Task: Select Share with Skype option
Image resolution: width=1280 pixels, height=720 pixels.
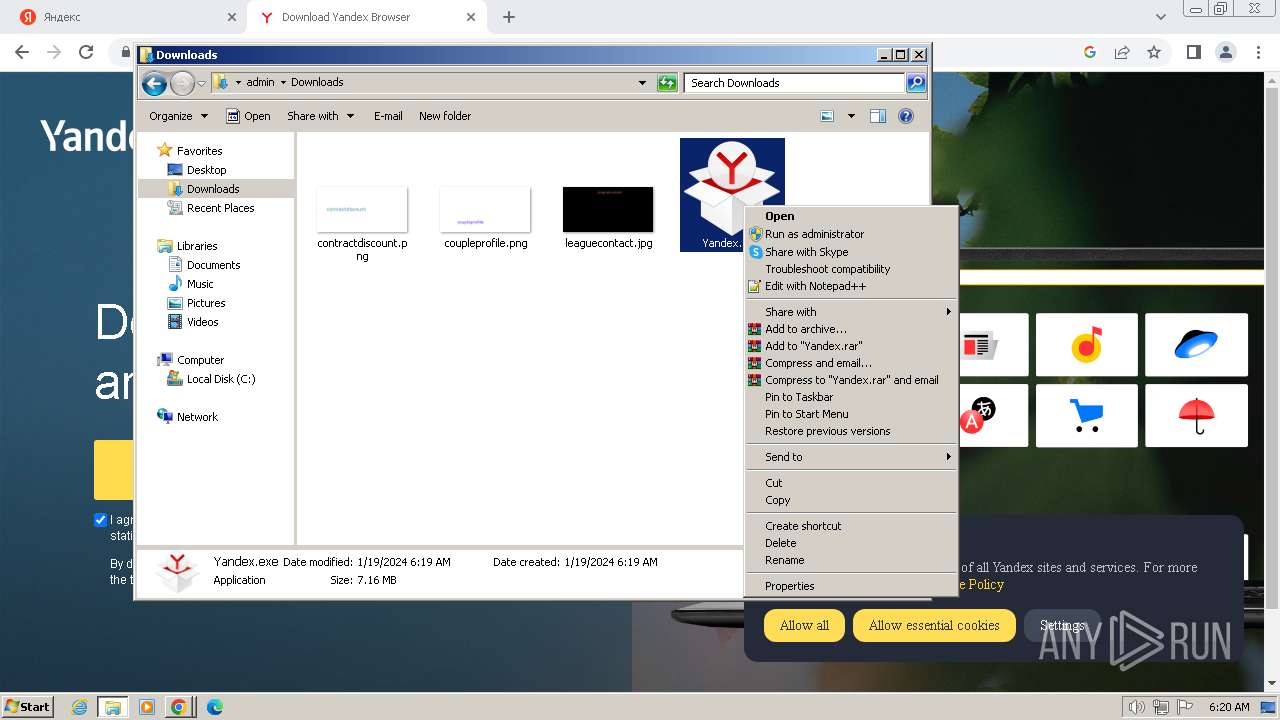Action: [851, 252]
